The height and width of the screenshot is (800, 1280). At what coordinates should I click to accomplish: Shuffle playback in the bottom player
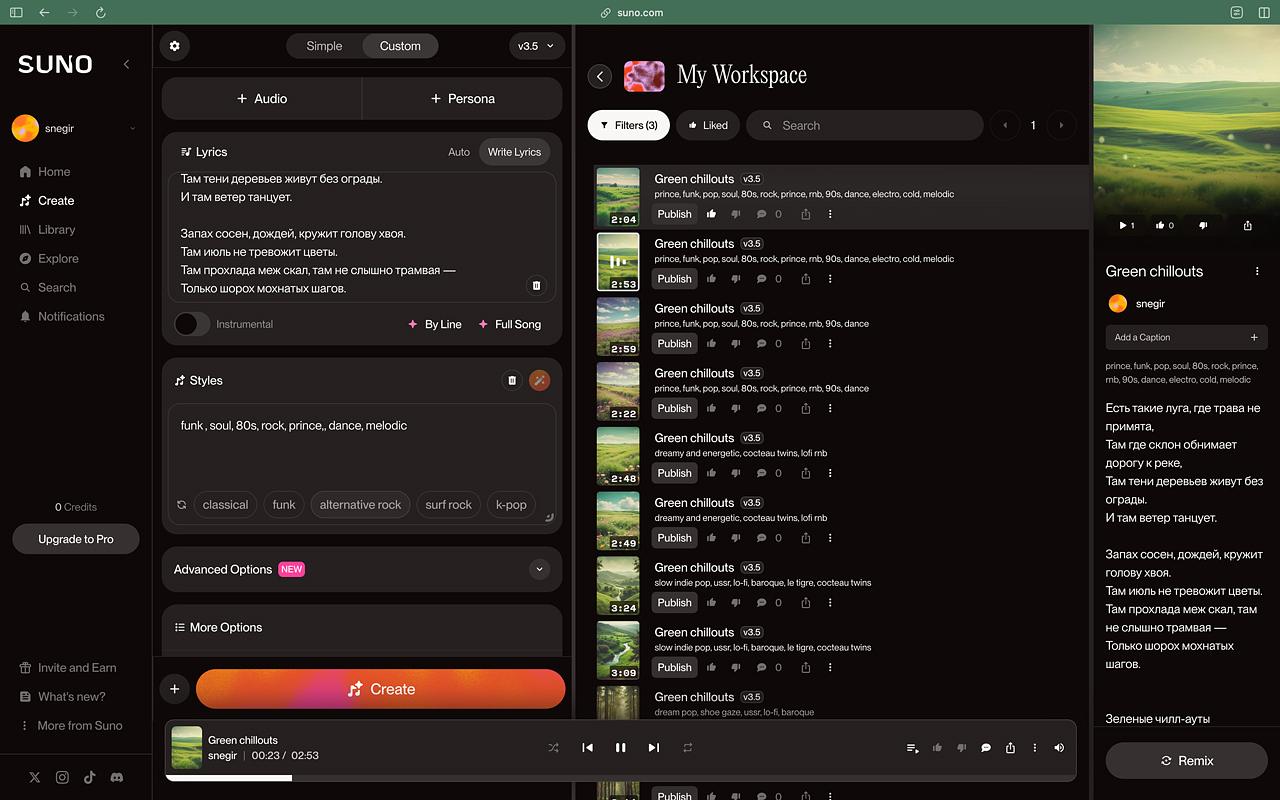[x=553, y=748]
